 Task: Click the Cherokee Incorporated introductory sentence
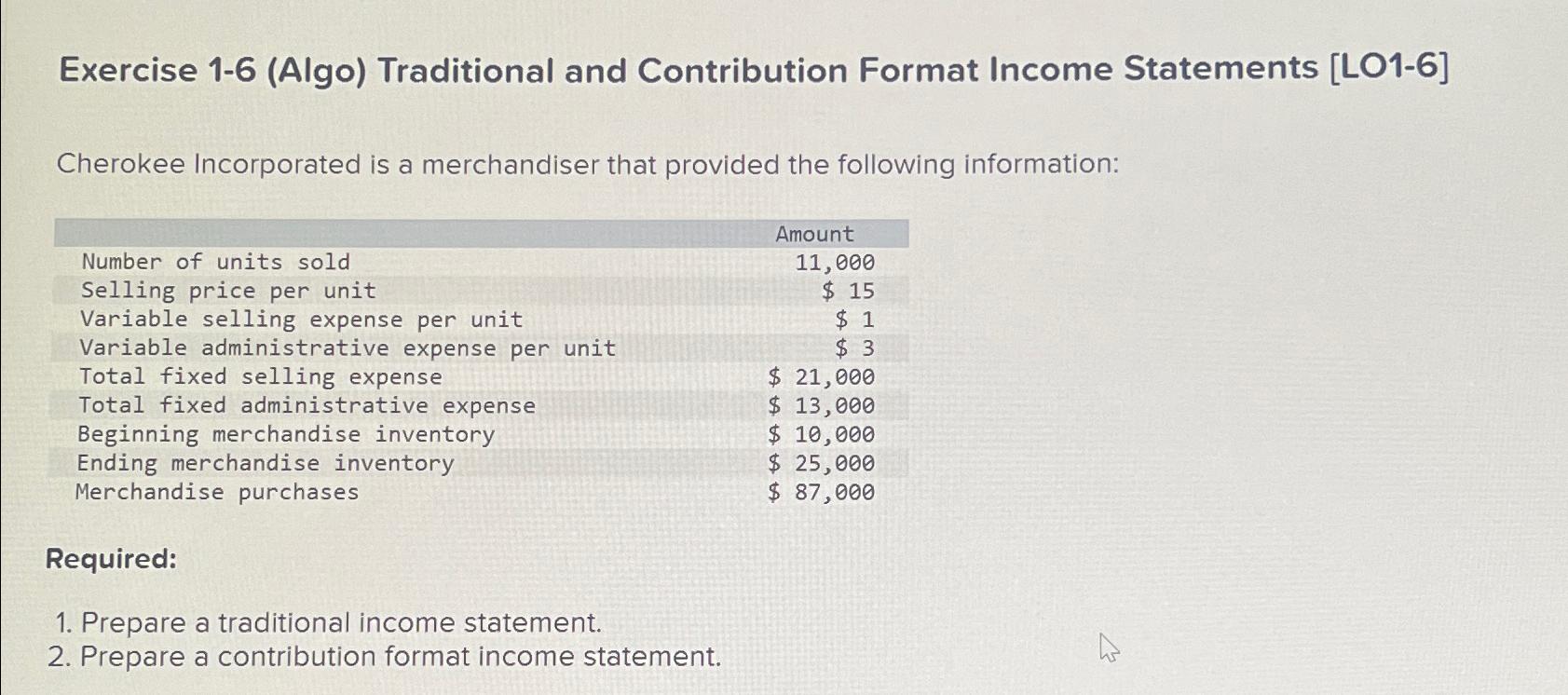tap(587, 165)
